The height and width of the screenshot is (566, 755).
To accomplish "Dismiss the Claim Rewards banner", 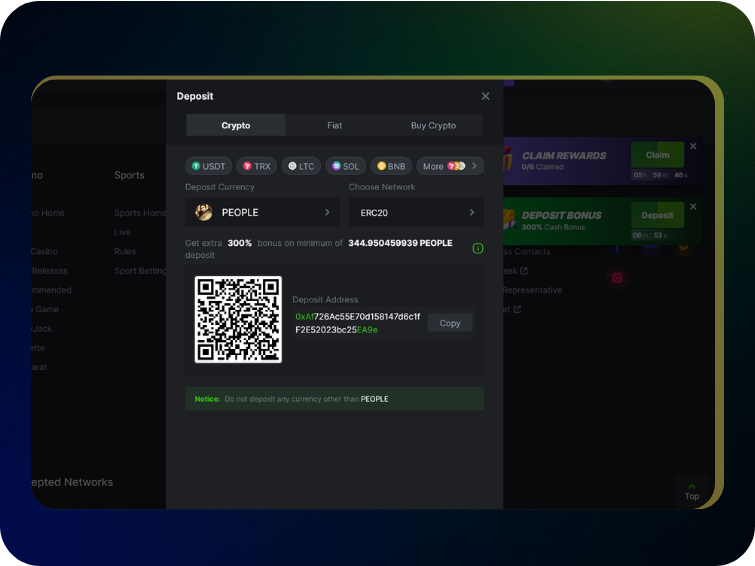I will pos(693,146).
